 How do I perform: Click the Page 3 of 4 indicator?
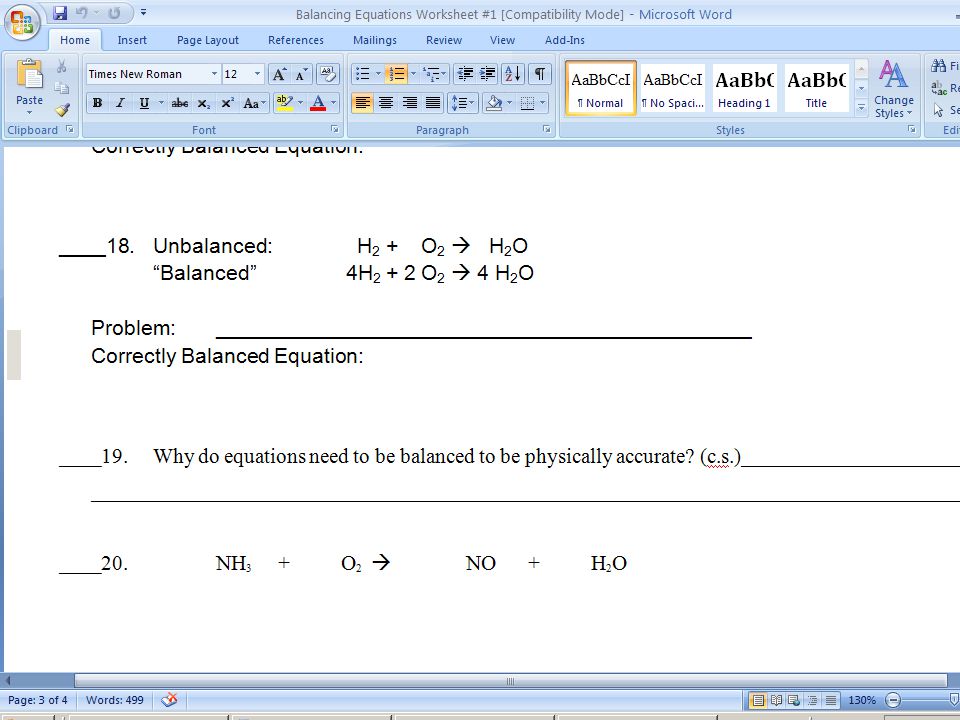(37, 700)
